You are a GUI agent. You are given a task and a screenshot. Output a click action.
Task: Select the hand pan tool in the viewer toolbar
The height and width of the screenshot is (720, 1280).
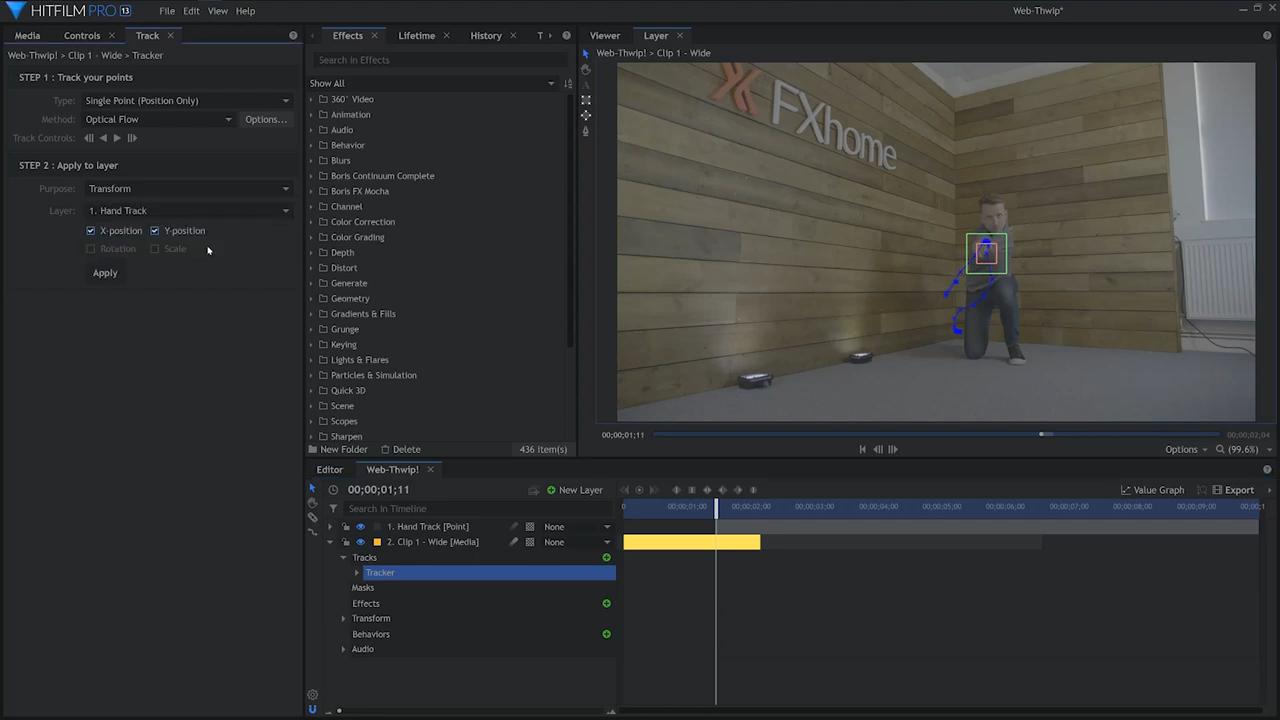(x=585, y=70)
